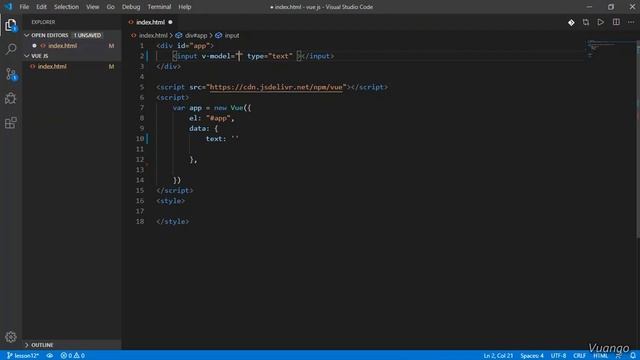The width and height of the screenshot is (640, 360).
Task: Open changes compare icon in editor toolbar
Action: coord(586,22)
